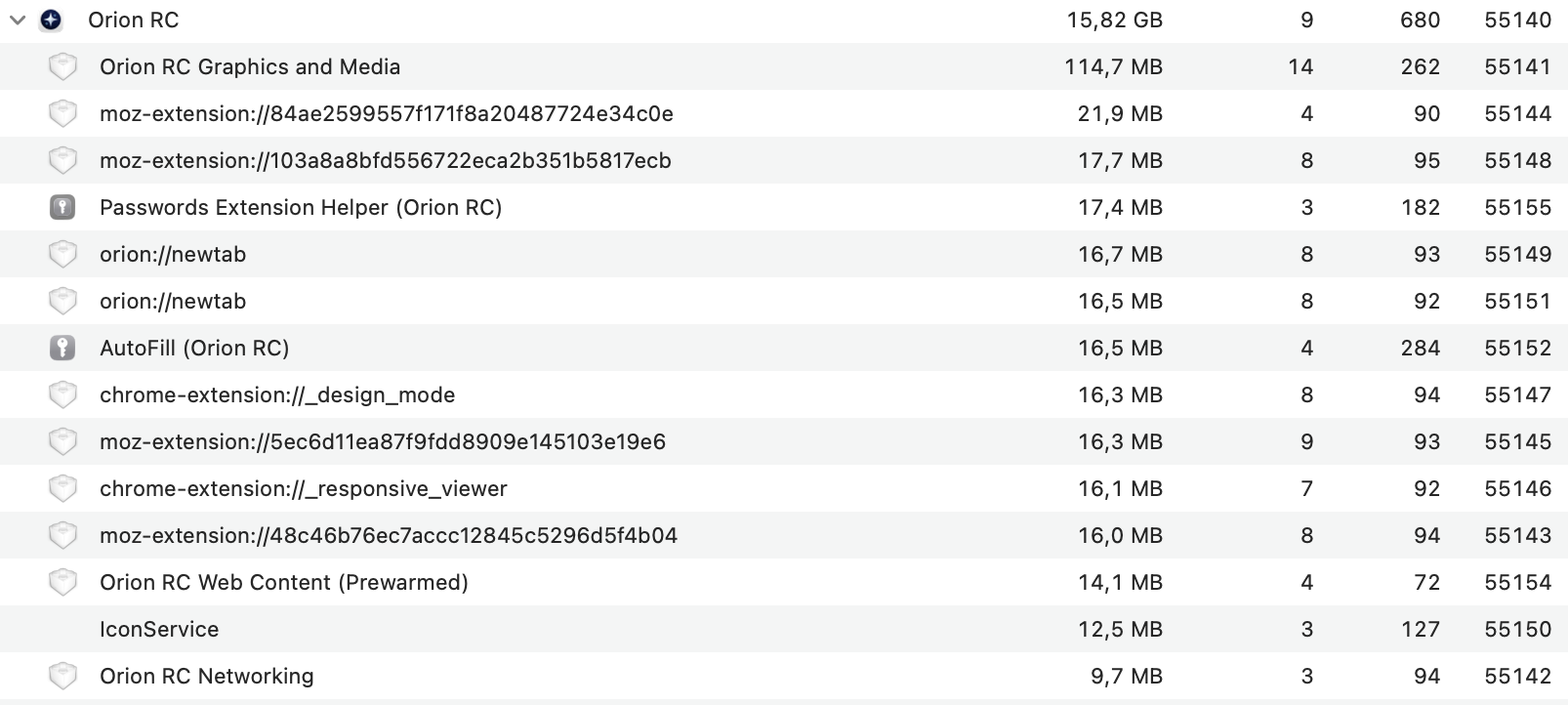Click shield icon beside chrome-extension://_responsive_viewer
Viewport: 1568px width, 705px height.
point(62,488)
